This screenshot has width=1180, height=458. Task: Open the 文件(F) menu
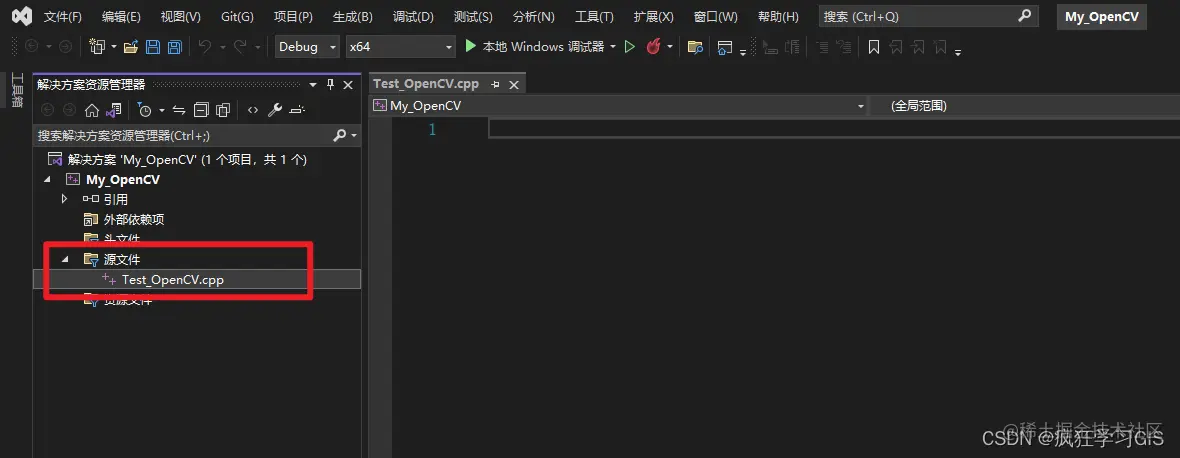point(62,17)
